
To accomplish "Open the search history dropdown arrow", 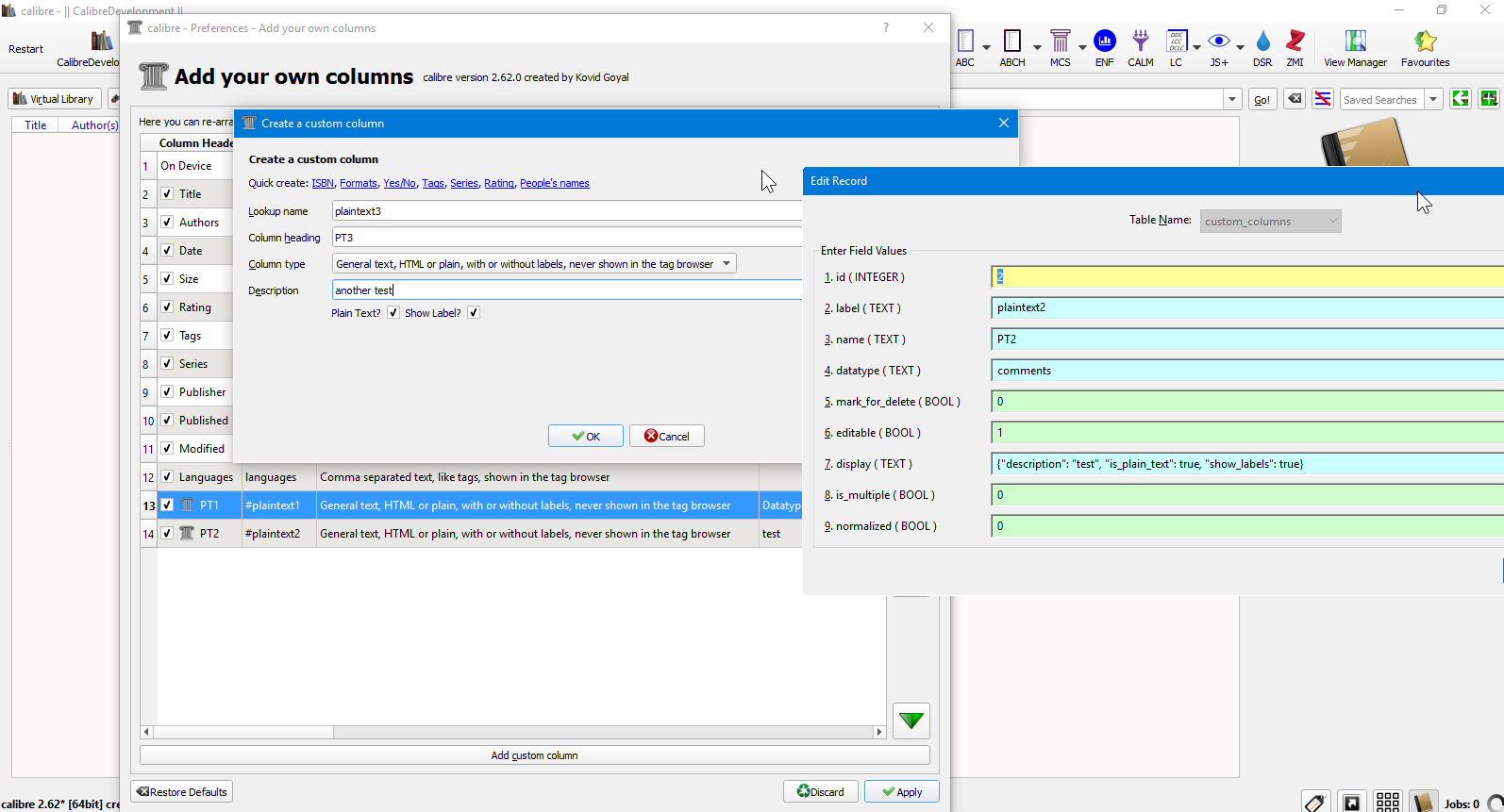I will click(x=1232, y=99).
